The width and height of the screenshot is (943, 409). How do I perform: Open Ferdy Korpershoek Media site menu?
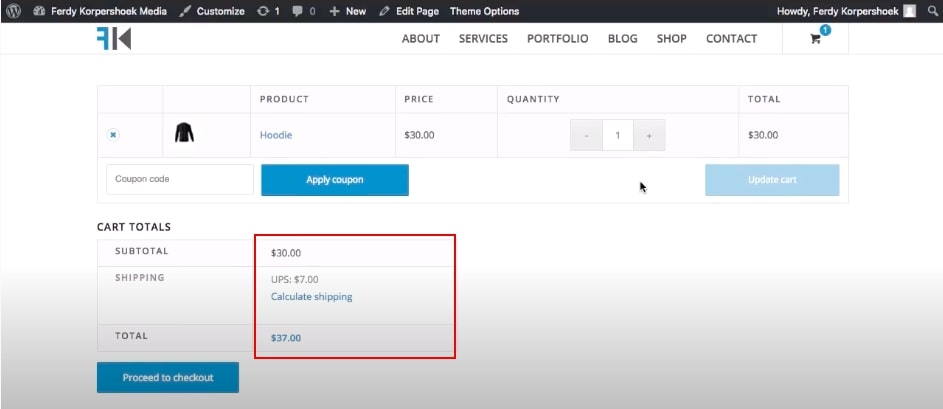click(100, 11)
